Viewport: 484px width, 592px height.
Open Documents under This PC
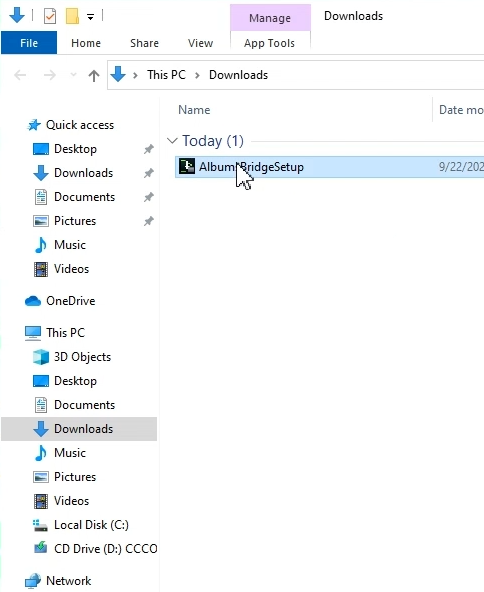pyautogui.click(x=85, y=405)
